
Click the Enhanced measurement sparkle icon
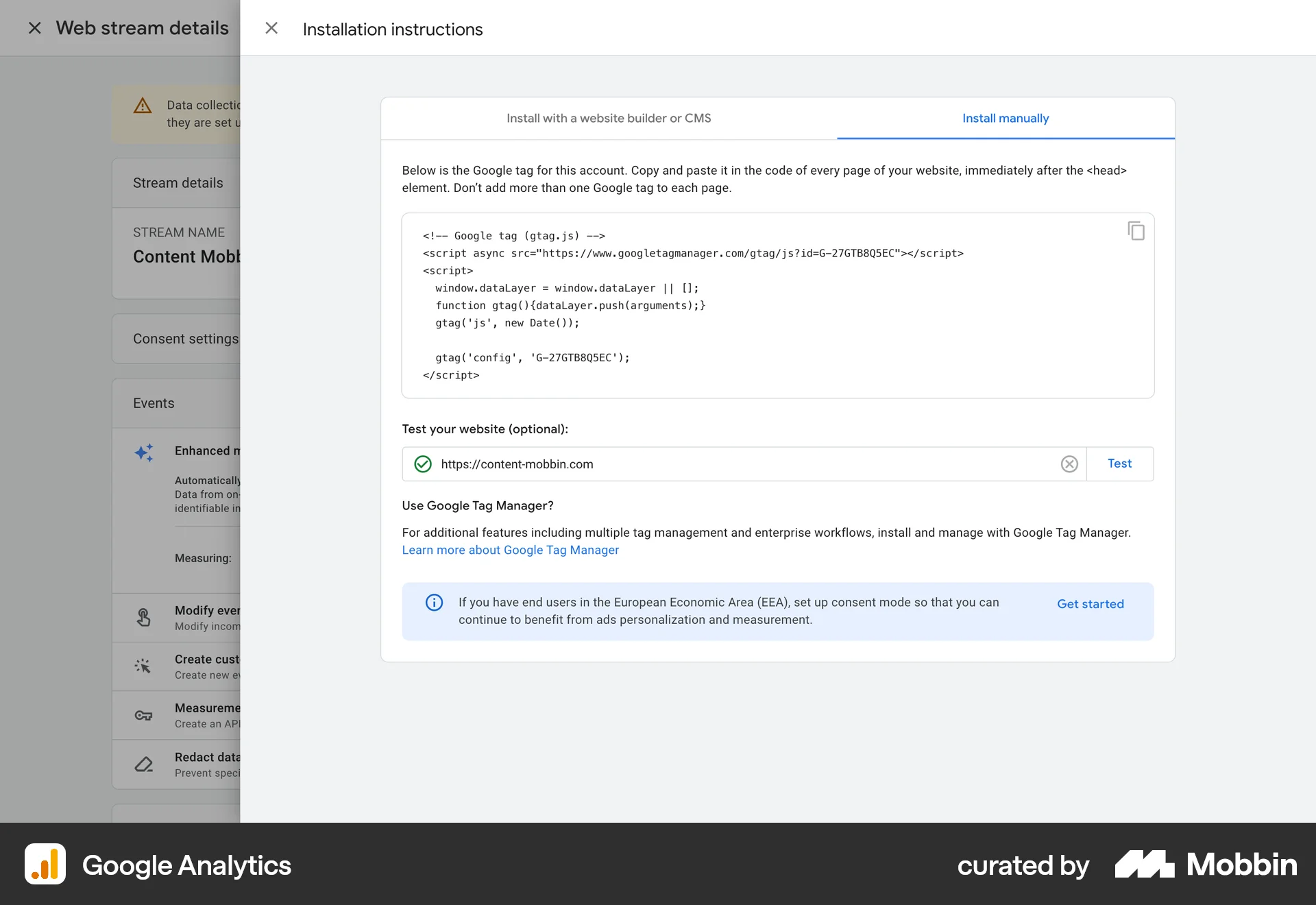click(144, 452)
